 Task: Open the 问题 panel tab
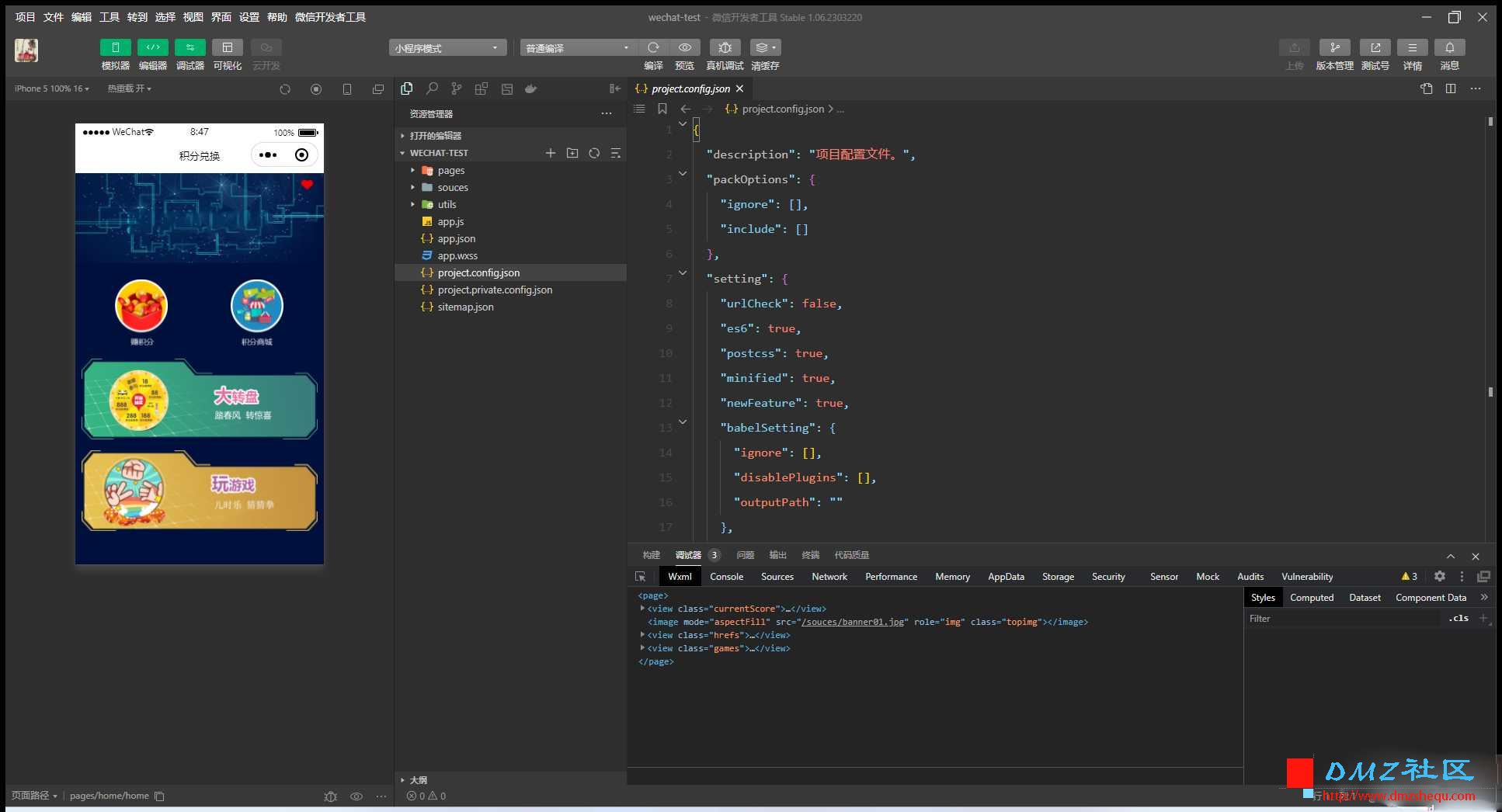tap(746, 555)
